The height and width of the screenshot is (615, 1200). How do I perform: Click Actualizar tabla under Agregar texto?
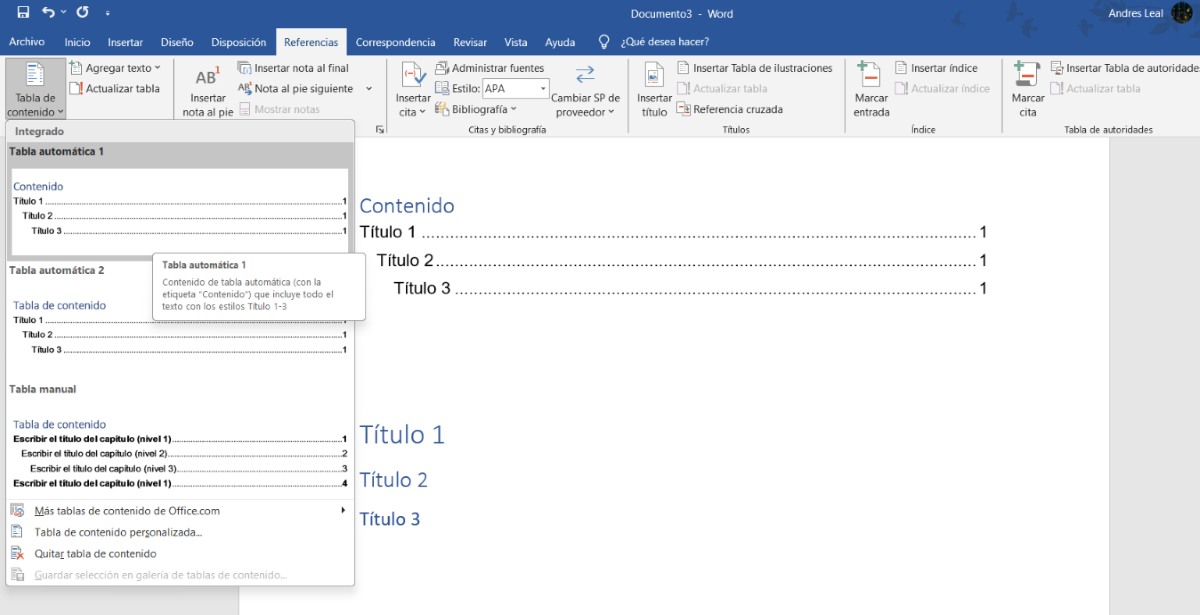point(115,88)
